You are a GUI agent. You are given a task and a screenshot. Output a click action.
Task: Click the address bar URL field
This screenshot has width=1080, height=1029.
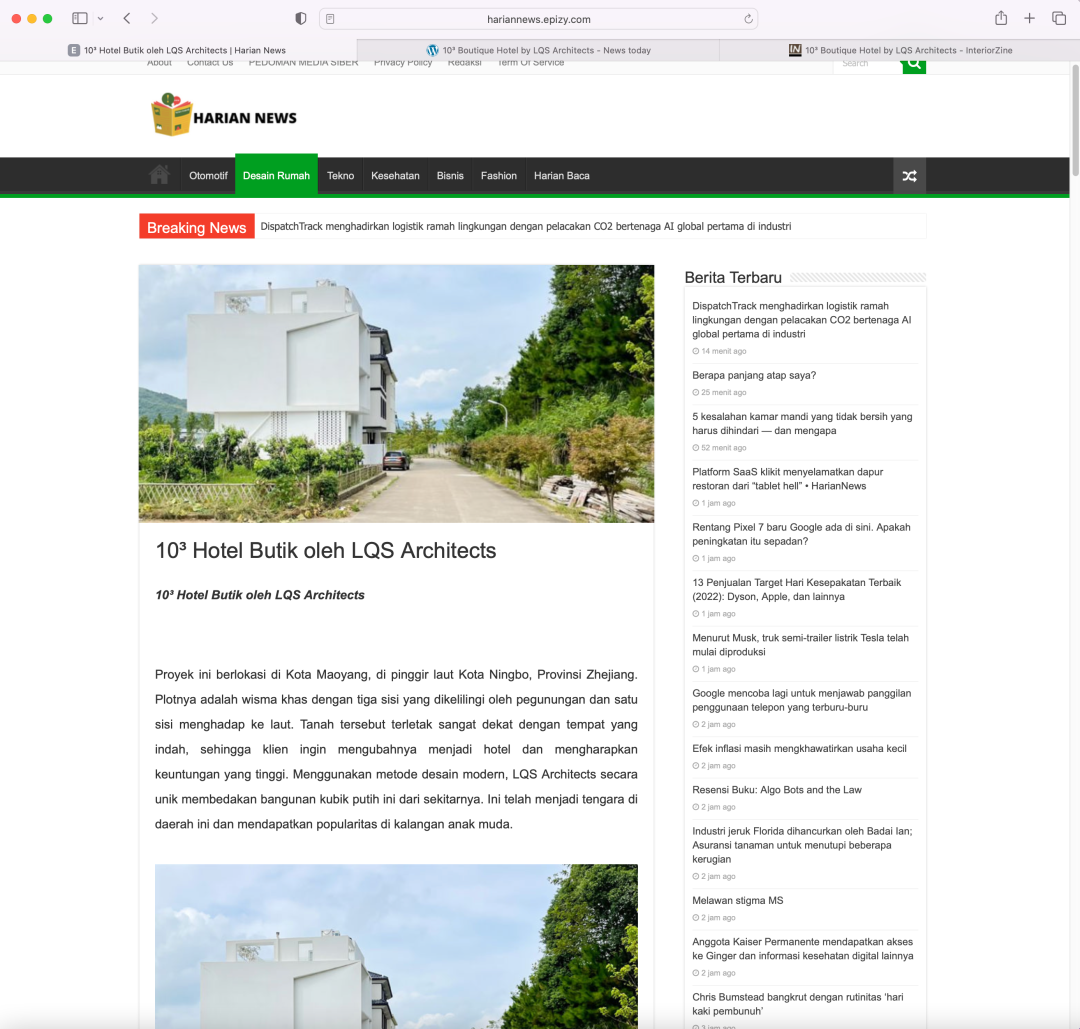pyautogui.click(x=538, y=19)
